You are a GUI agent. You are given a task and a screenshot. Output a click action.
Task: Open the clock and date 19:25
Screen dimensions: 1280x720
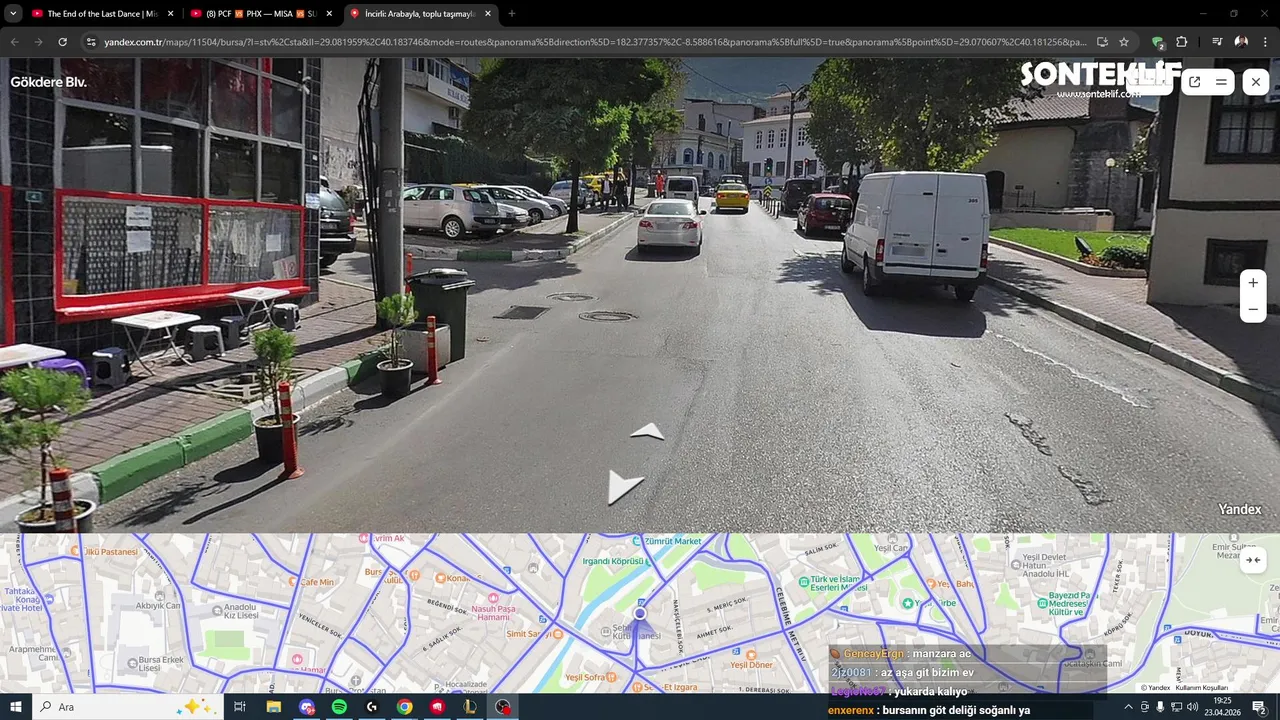[x=1222, y=707]
